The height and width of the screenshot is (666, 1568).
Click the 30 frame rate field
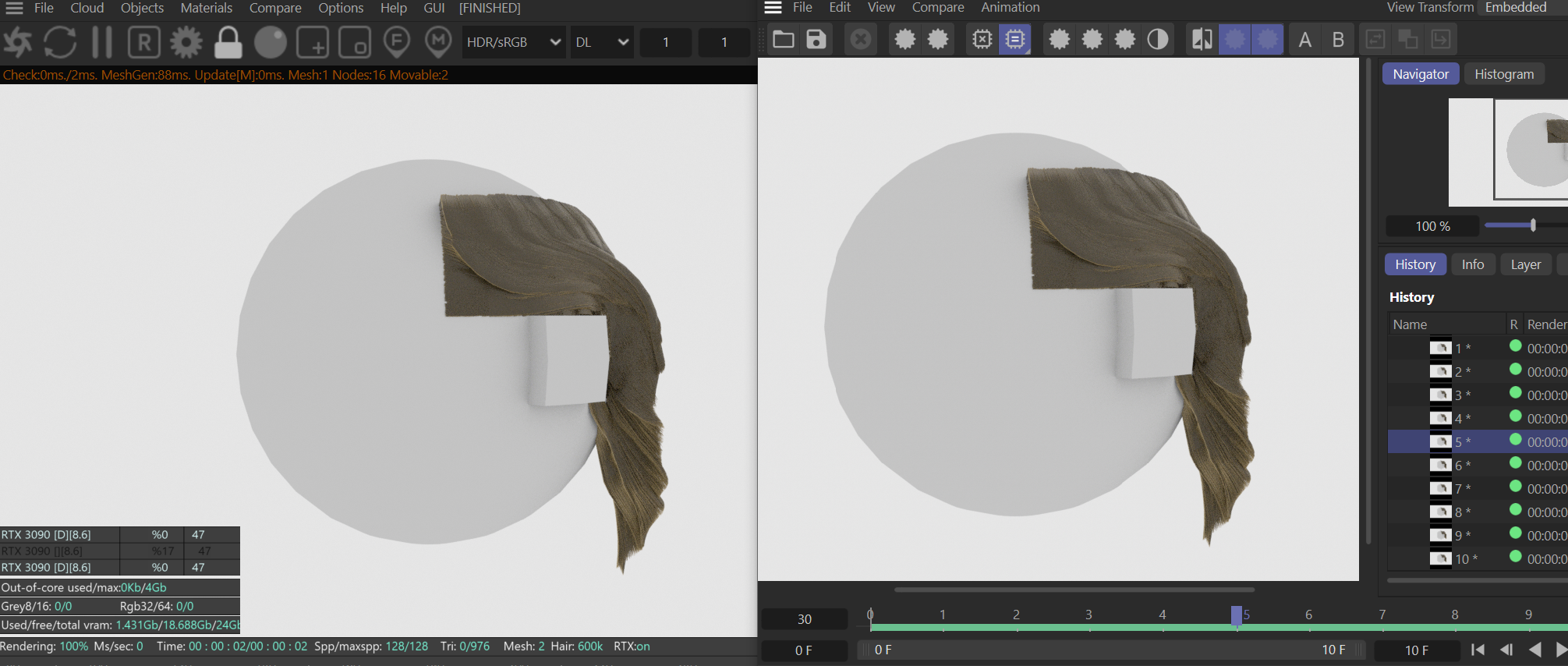pyautogui.click(x=805, y=619)
